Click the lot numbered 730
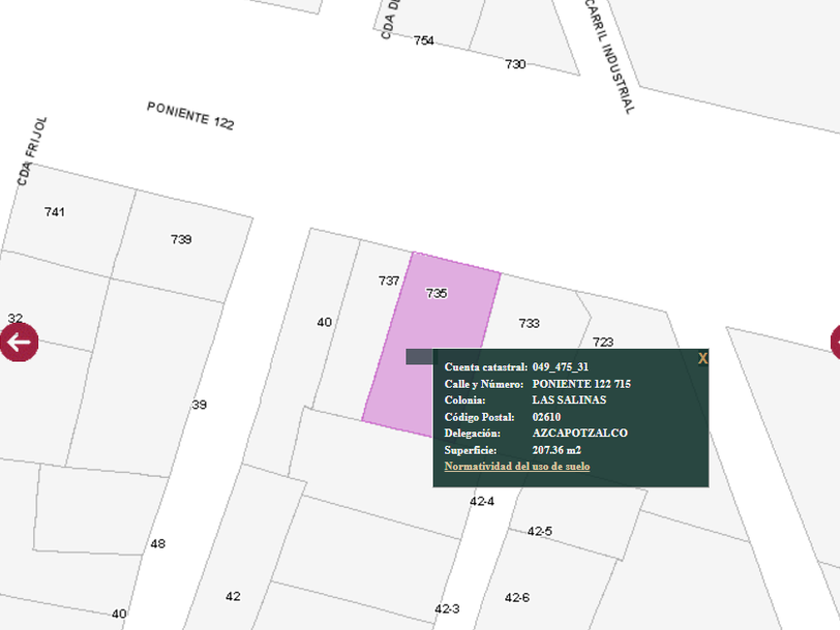Viewport: 840px width, 630px height. pos(515,64)
